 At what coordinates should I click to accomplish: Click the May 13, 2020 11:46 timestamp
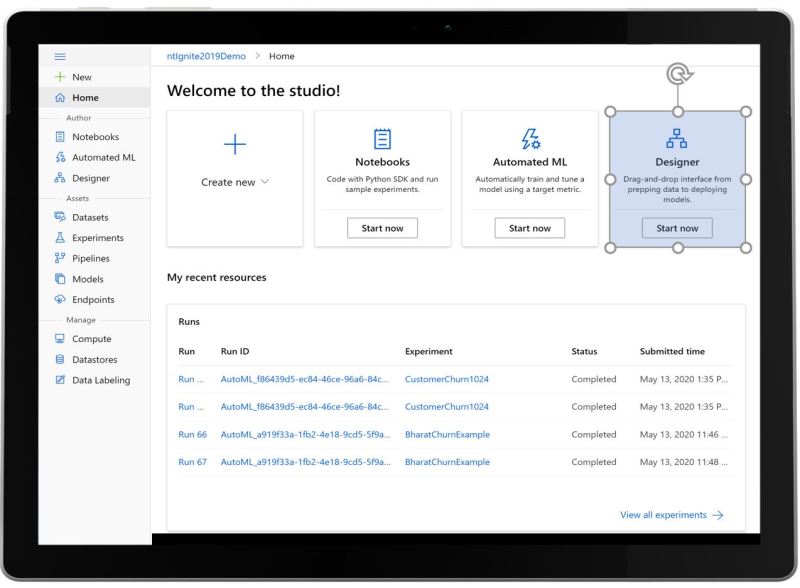pyautogui.click(x=684, y=434)
